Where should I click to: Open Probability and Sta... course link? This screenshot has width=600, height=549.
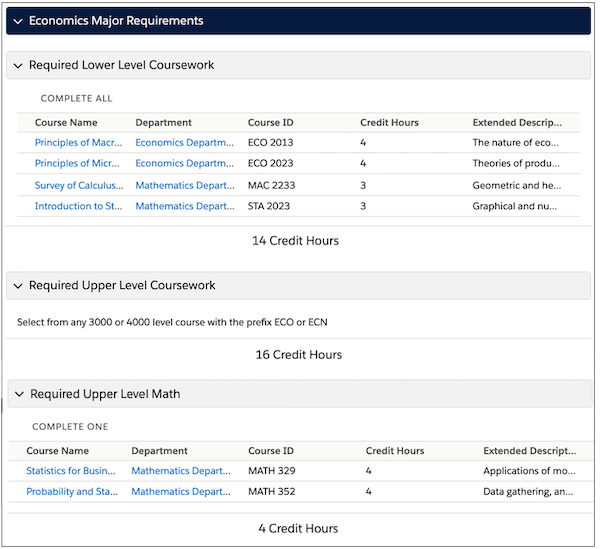pos(72,492)
